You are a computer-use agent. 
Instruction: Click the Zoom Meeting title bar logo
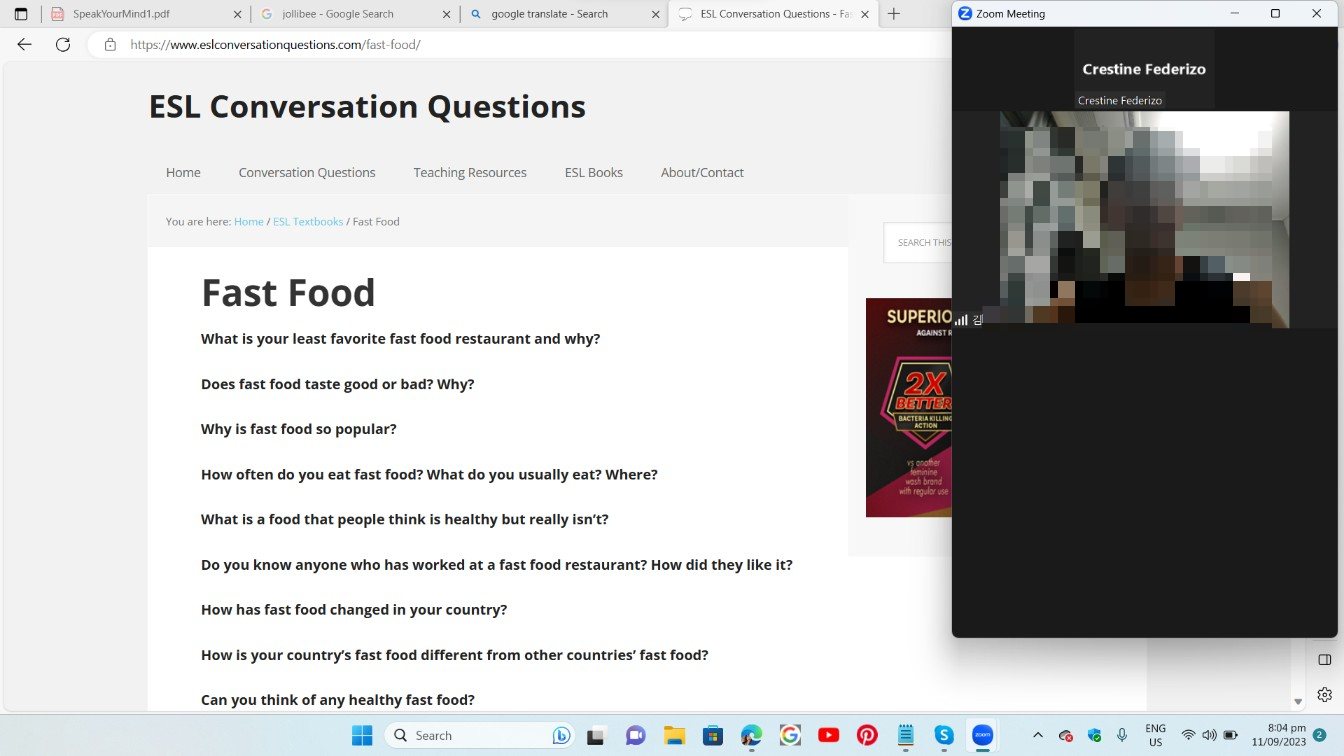965,14
